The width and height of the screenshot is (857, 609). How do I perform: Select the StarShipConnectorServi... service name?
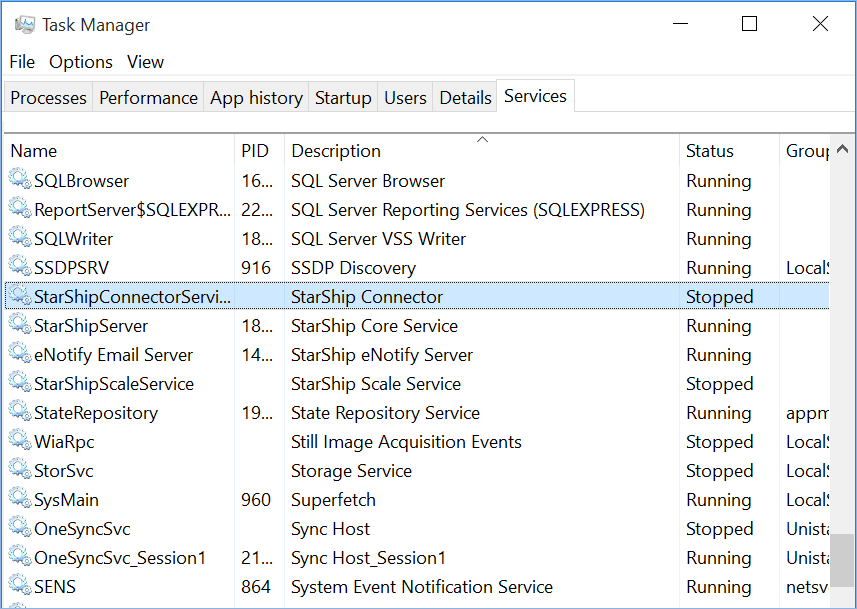(x=132, y=297)
